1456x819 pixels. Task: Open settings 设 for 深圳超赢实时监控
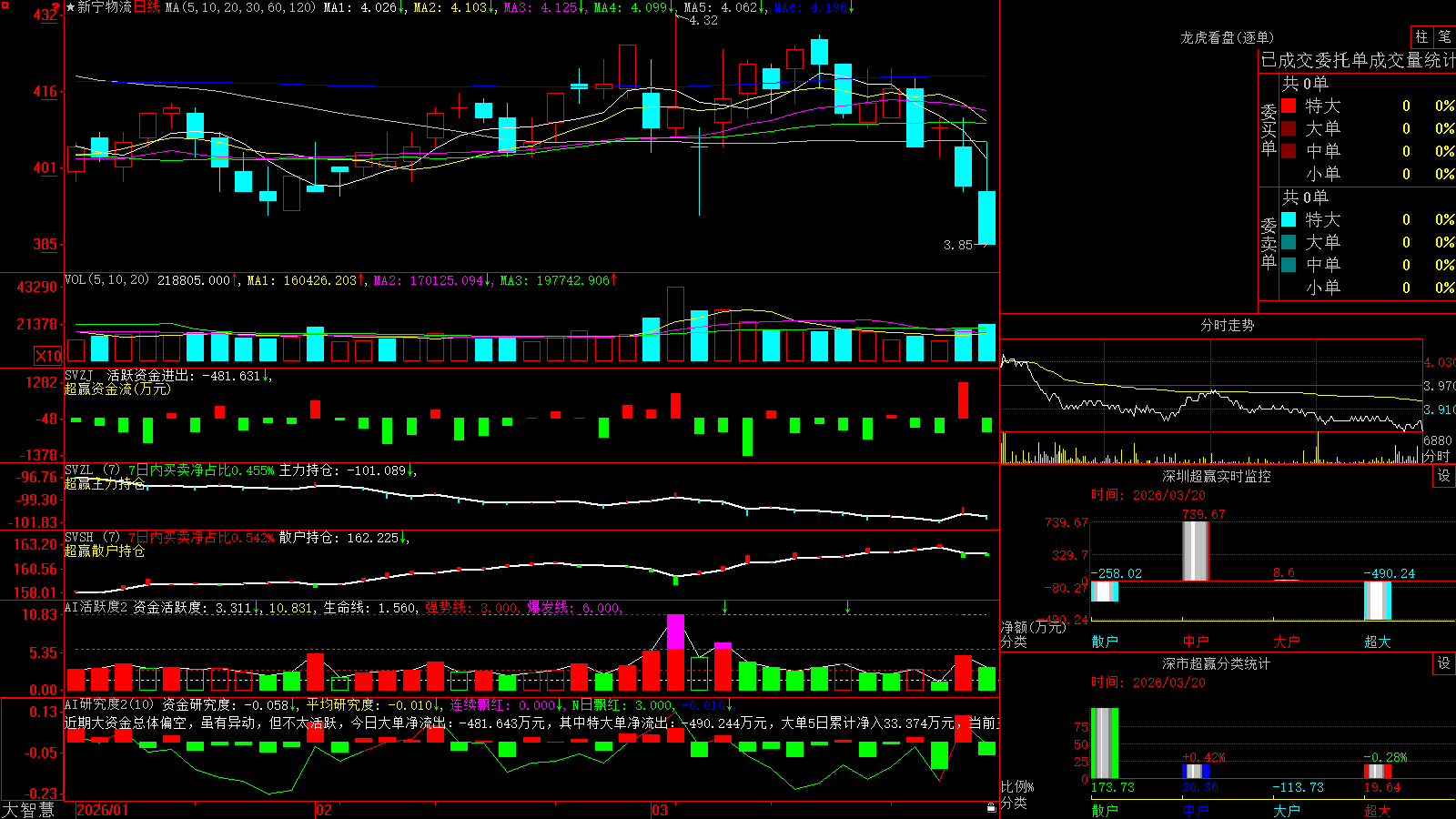(1444, 476)
